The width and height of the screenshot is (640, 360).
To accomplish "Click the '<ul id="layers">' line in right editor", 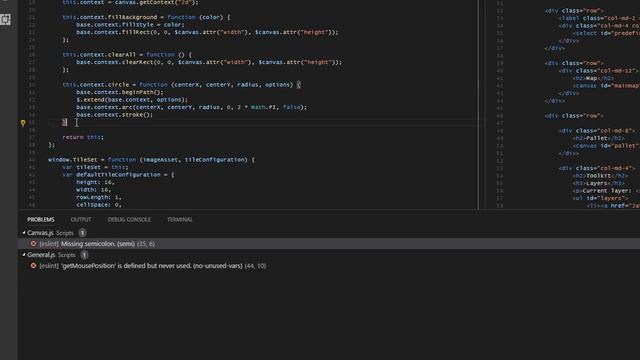I will tap(600, 198).
